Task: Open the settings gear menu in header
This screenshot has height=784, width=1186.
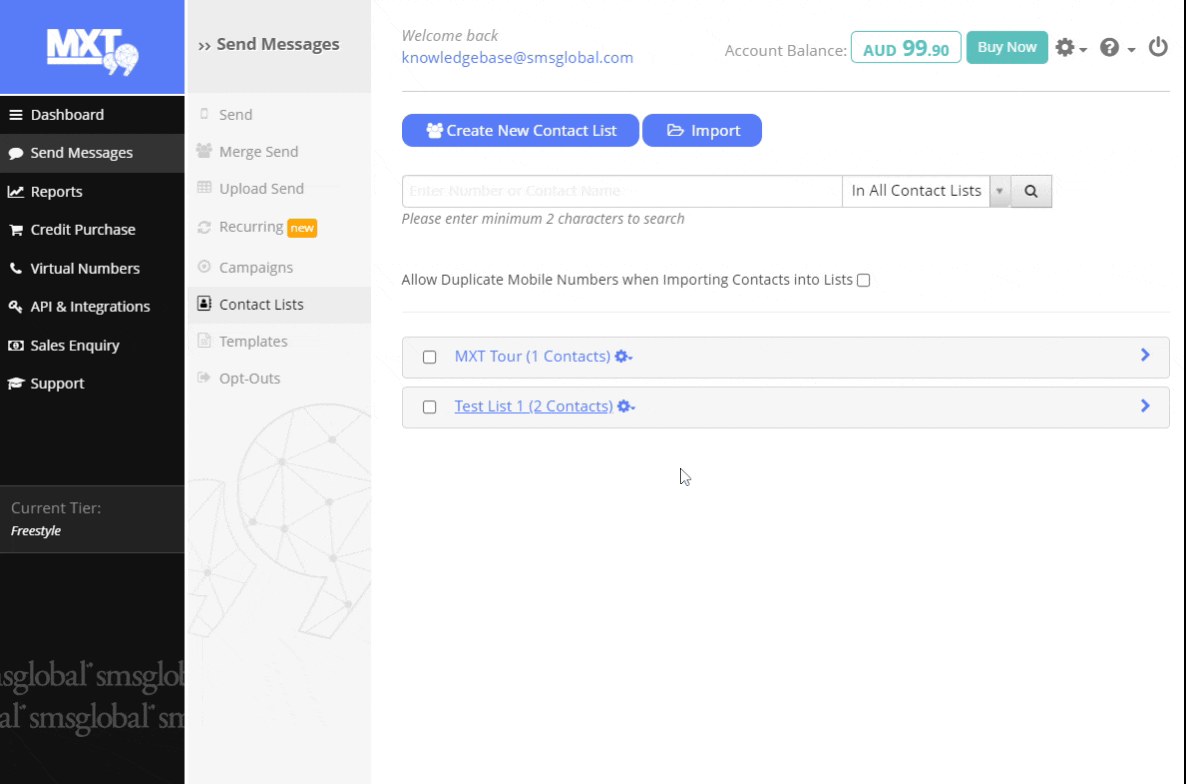Action: pyautogui.click(x=1069, y=47)
